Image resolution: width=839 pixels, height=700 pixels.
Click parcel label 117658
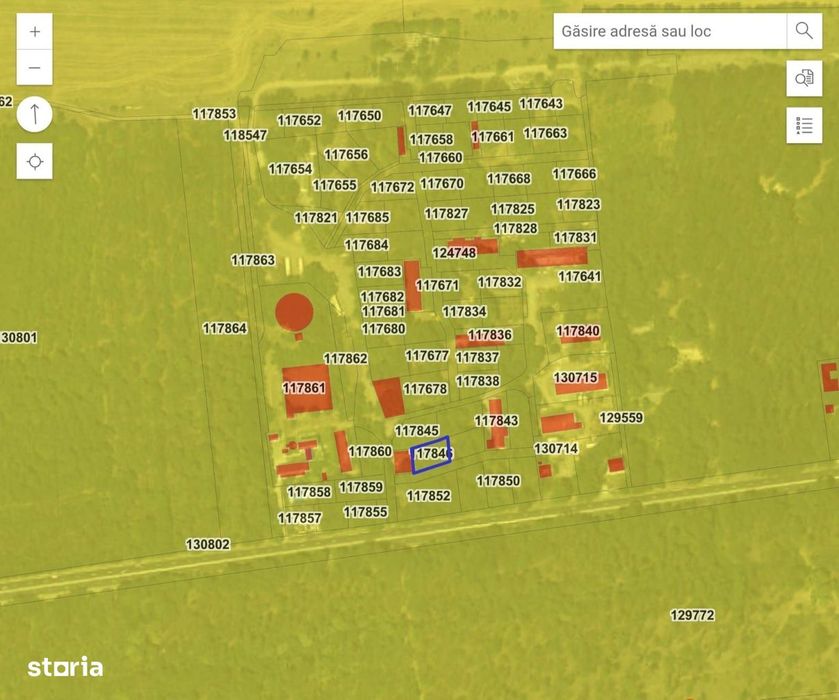pyautogui.click(x=431, y=140)
